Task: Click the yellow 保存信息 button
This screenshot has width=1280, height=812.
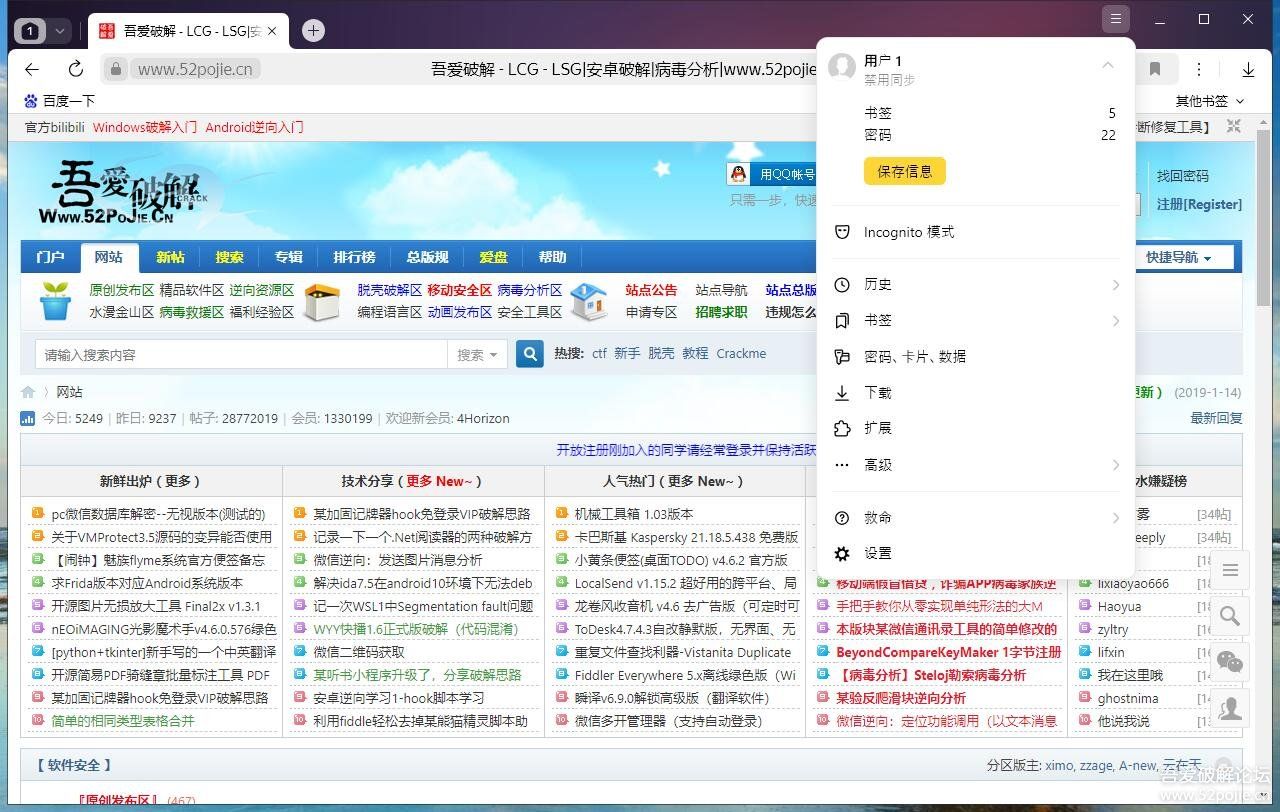Action: 904,171
